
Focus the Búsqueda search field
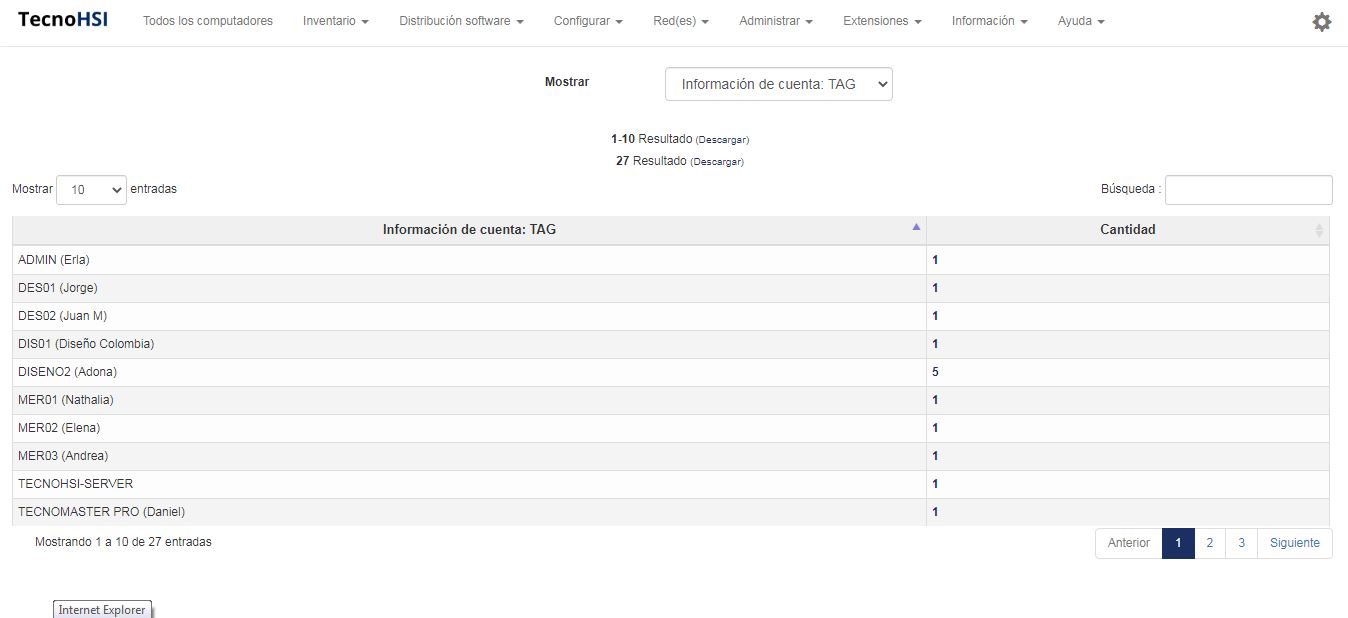click(1248, 190)
